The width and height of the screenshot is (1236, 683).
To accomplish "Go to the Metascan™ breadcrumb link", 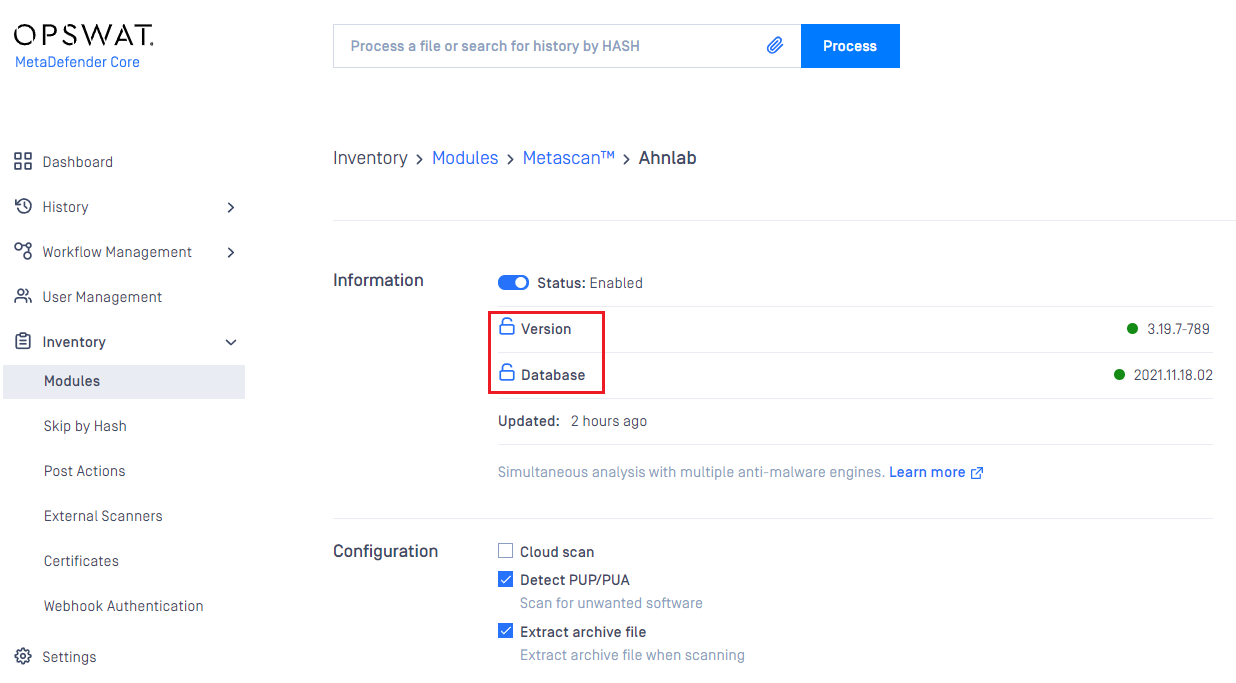I will 568,158.
